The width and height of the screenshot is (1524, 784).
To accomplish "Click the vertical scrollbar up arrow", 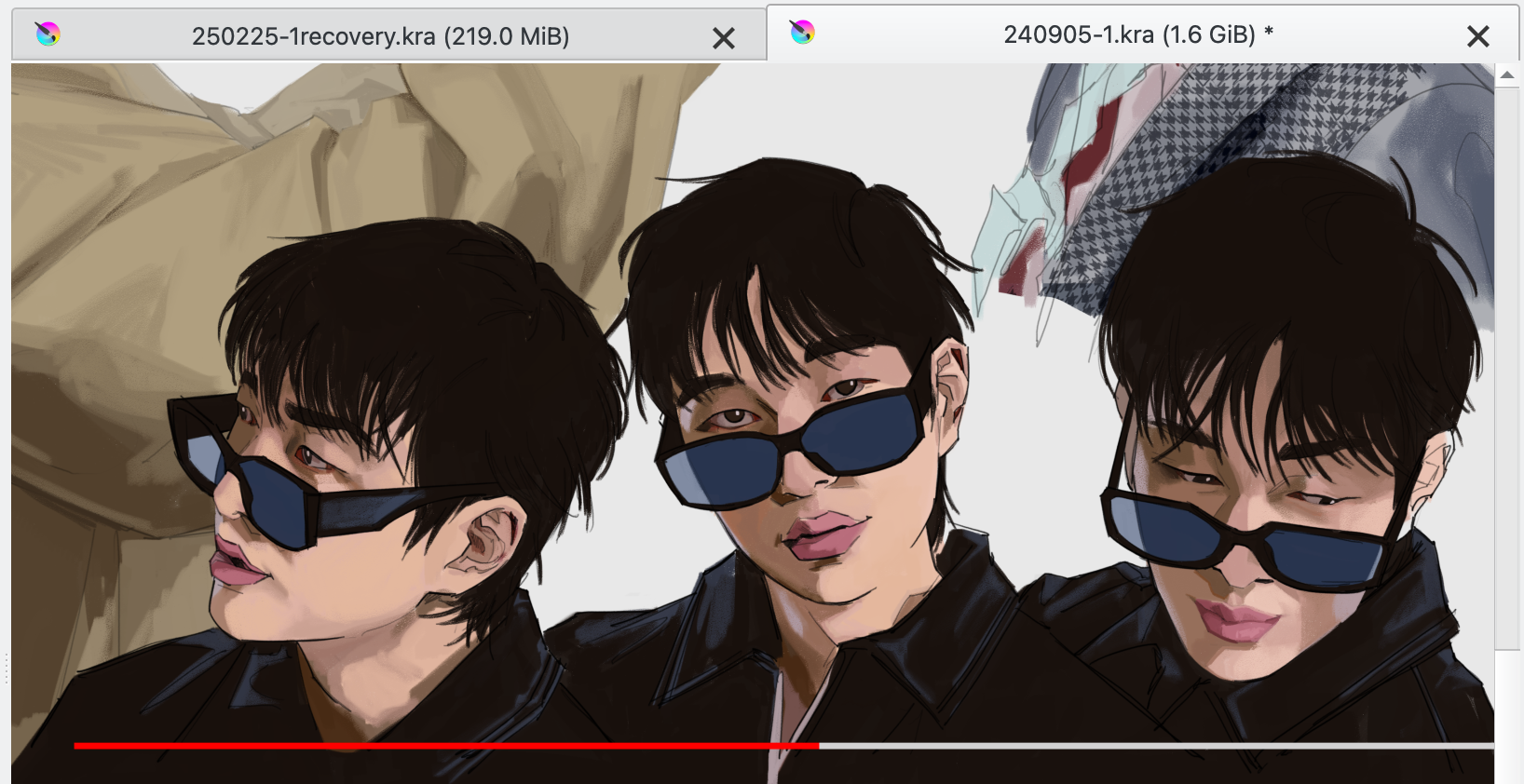I will [x=1507, y=74].
